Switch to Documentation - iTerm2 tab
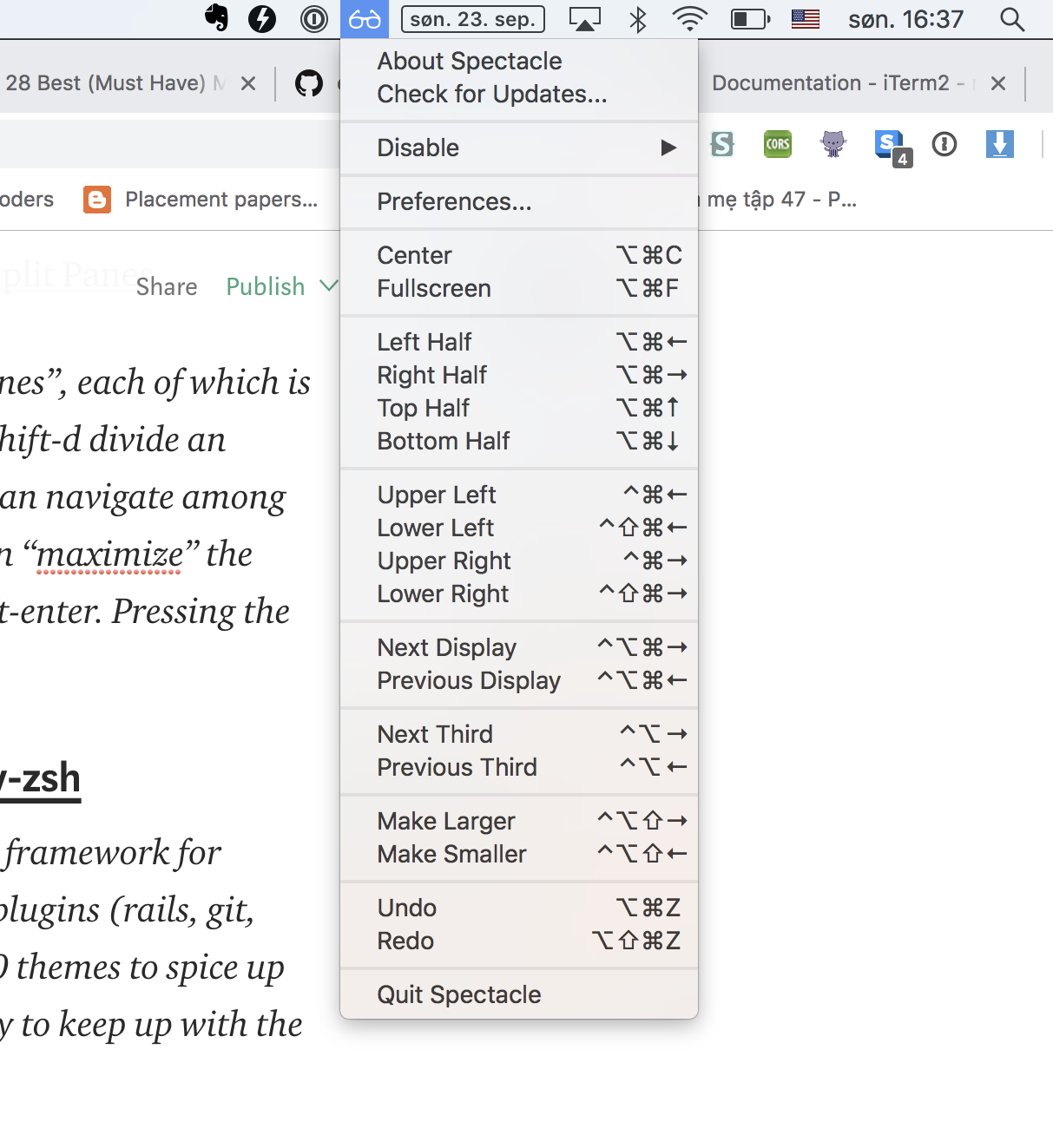This screenshot has width=1053, height=1148. pyautogui.click(x=839, y=83)
